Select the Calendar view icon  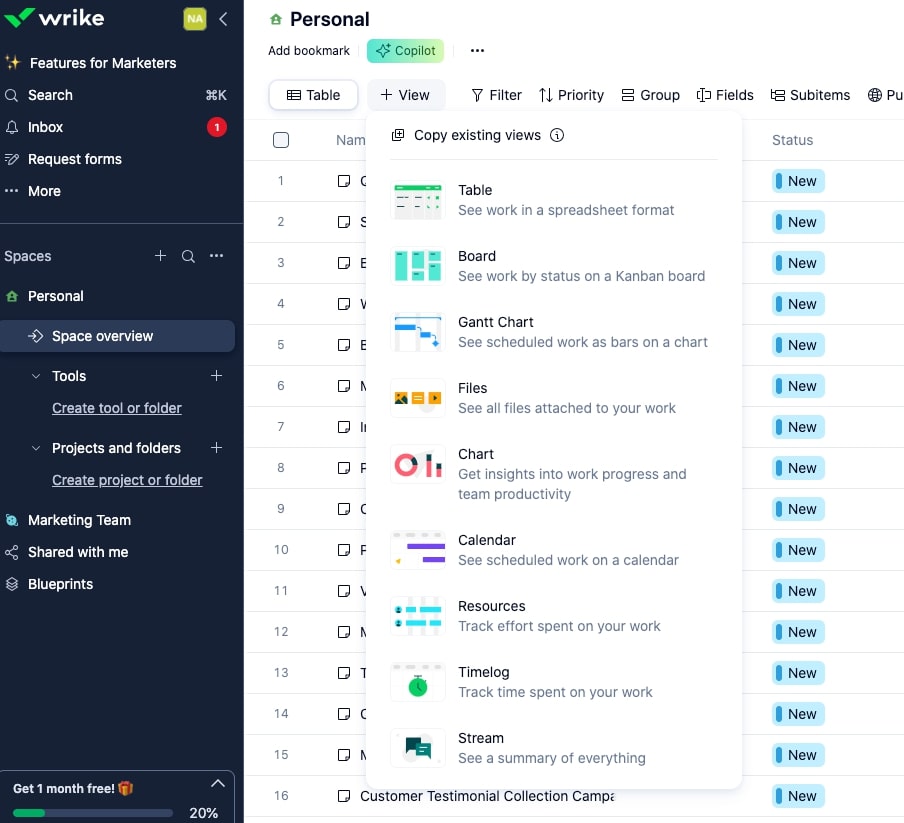click(417, 549)
